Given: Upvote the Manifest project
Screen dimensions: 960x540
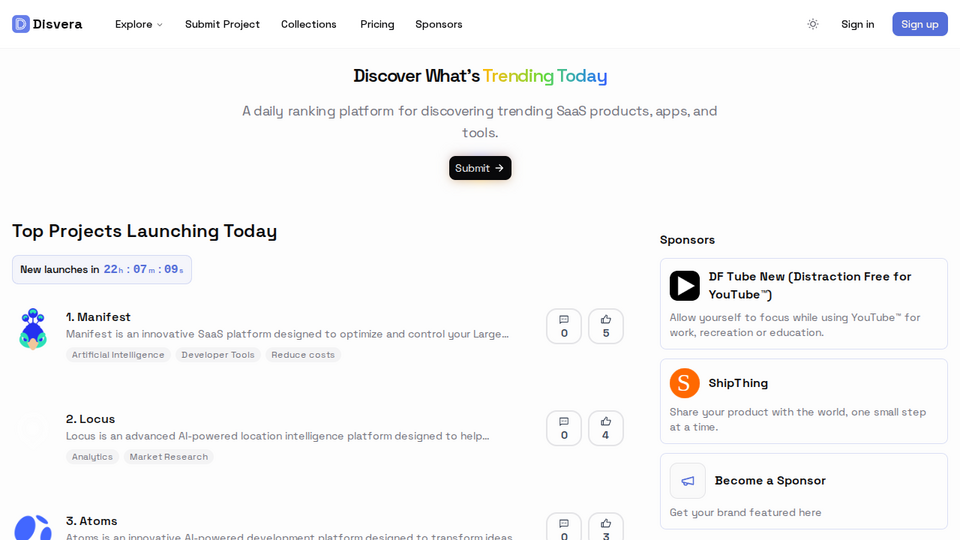Looking at the screenshot, I should point(606,326).
